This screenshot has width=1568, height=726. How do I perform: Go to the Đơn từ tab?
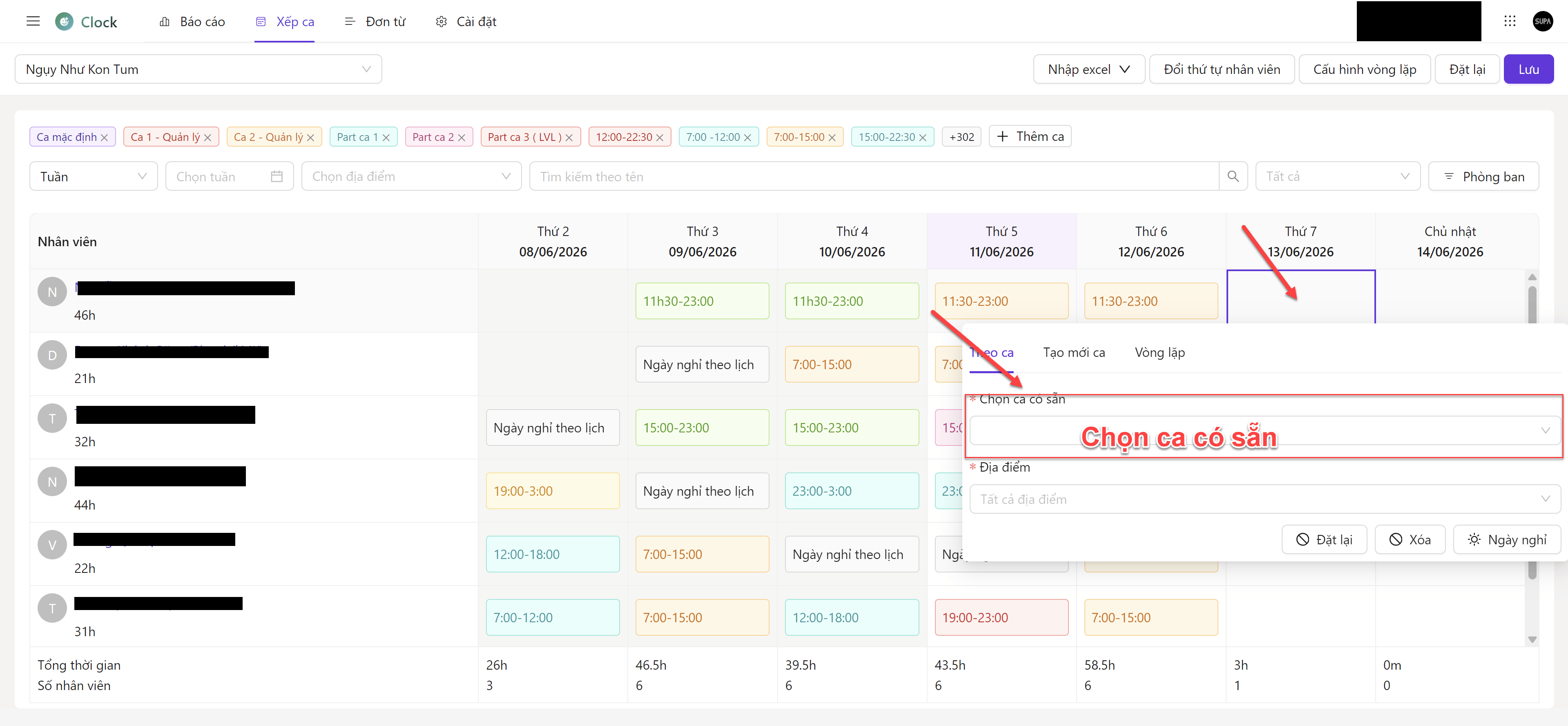click(375, 22)
